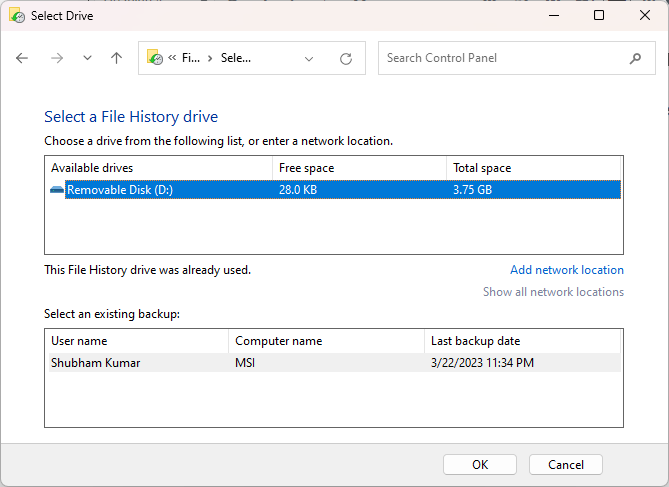669x487 pixels.
Task: Click the 'Sele...' breadcrumb in address bar
Action: tap(235, 58)
